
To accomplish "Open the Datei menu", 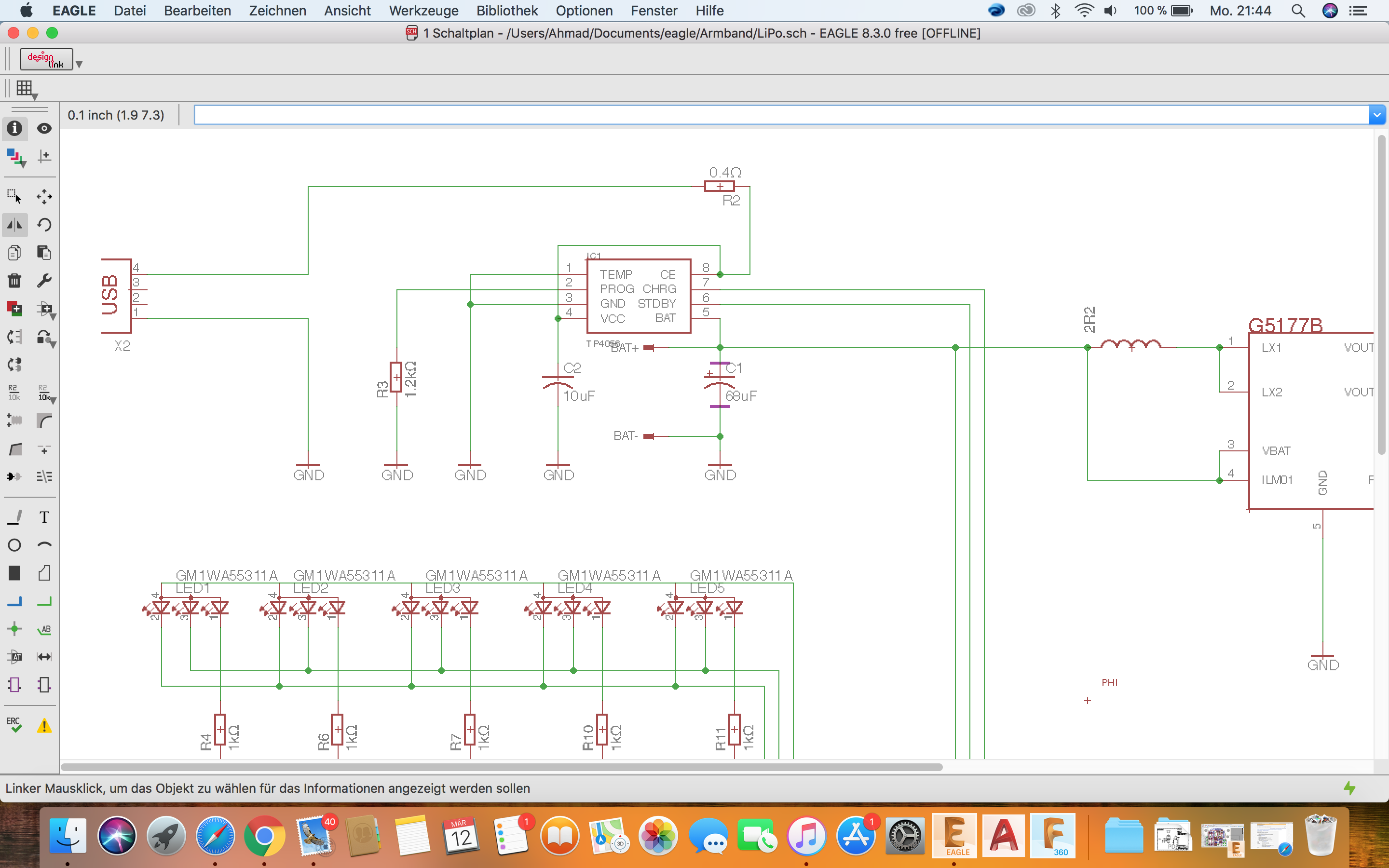I will (x=130, y=11).
